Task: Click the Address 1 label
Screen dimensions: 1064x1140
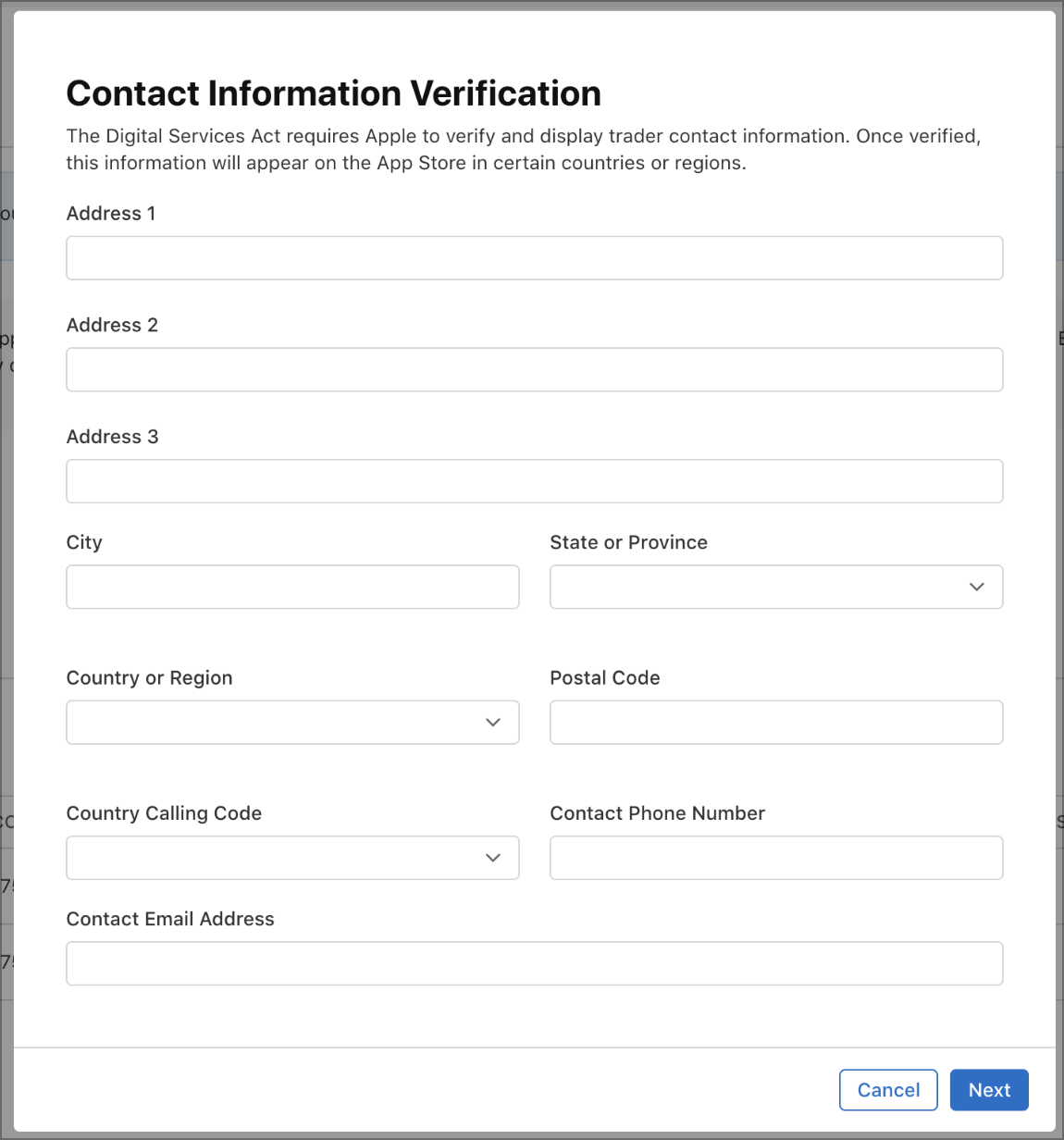Action: coord(111,214)
